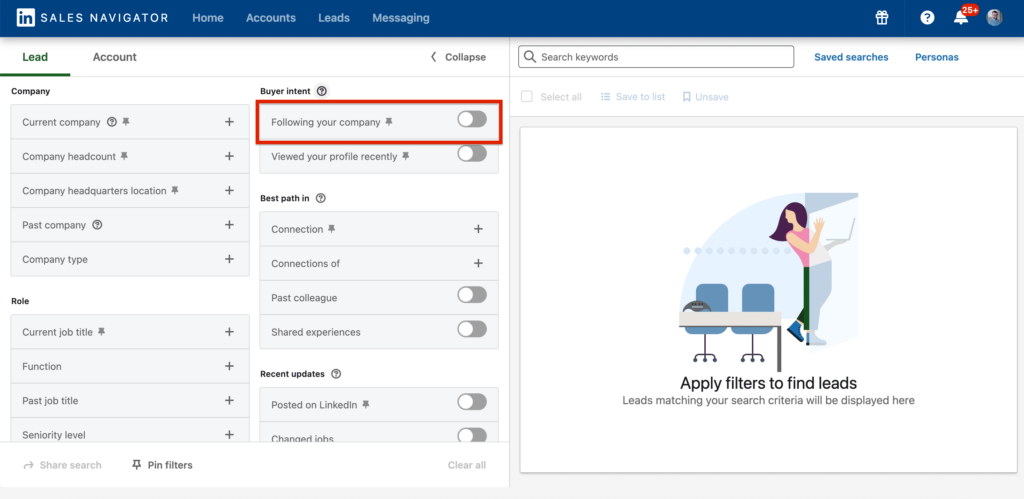Check the Select all checkbox
The width and height of the screenshot is (1024, 499).
click(x=527, y=97)
